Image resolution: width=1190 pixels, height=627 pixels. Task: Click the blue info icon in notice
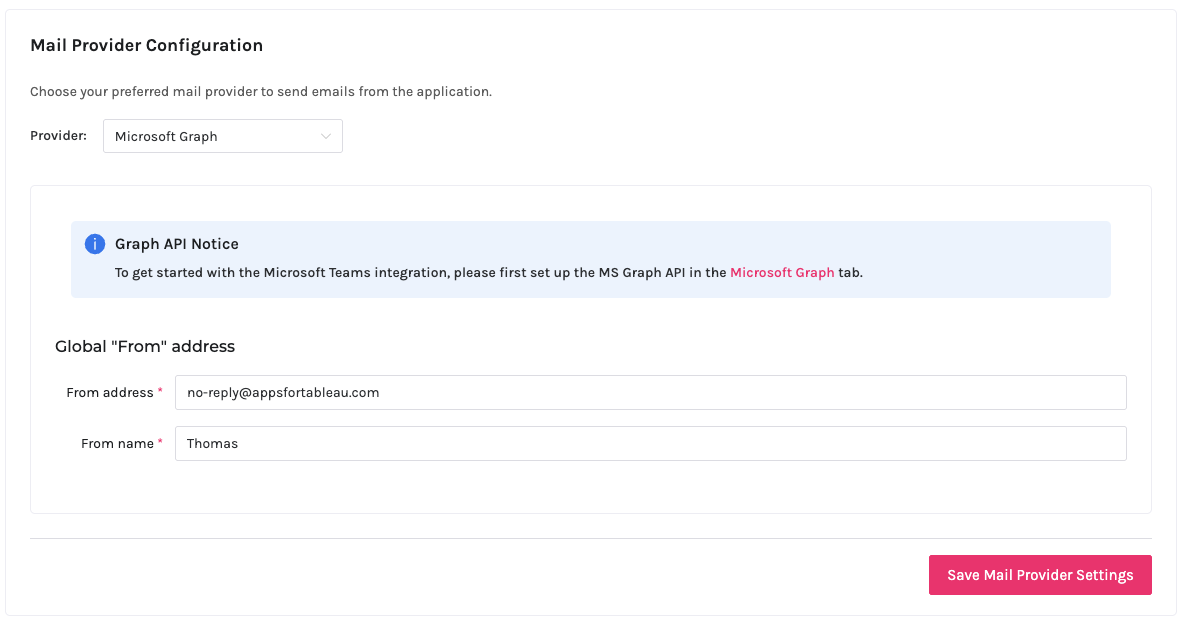(95, 244)
